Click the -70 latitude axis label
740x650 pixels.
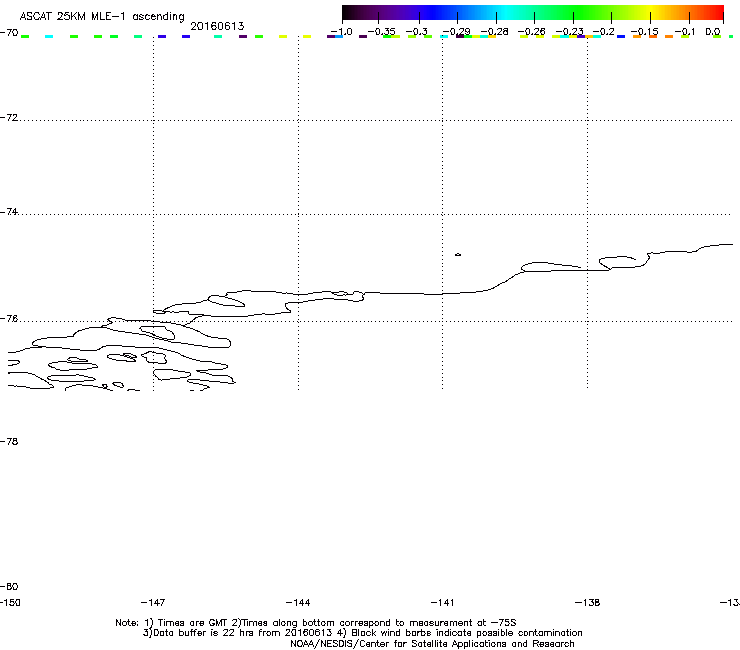9,33
